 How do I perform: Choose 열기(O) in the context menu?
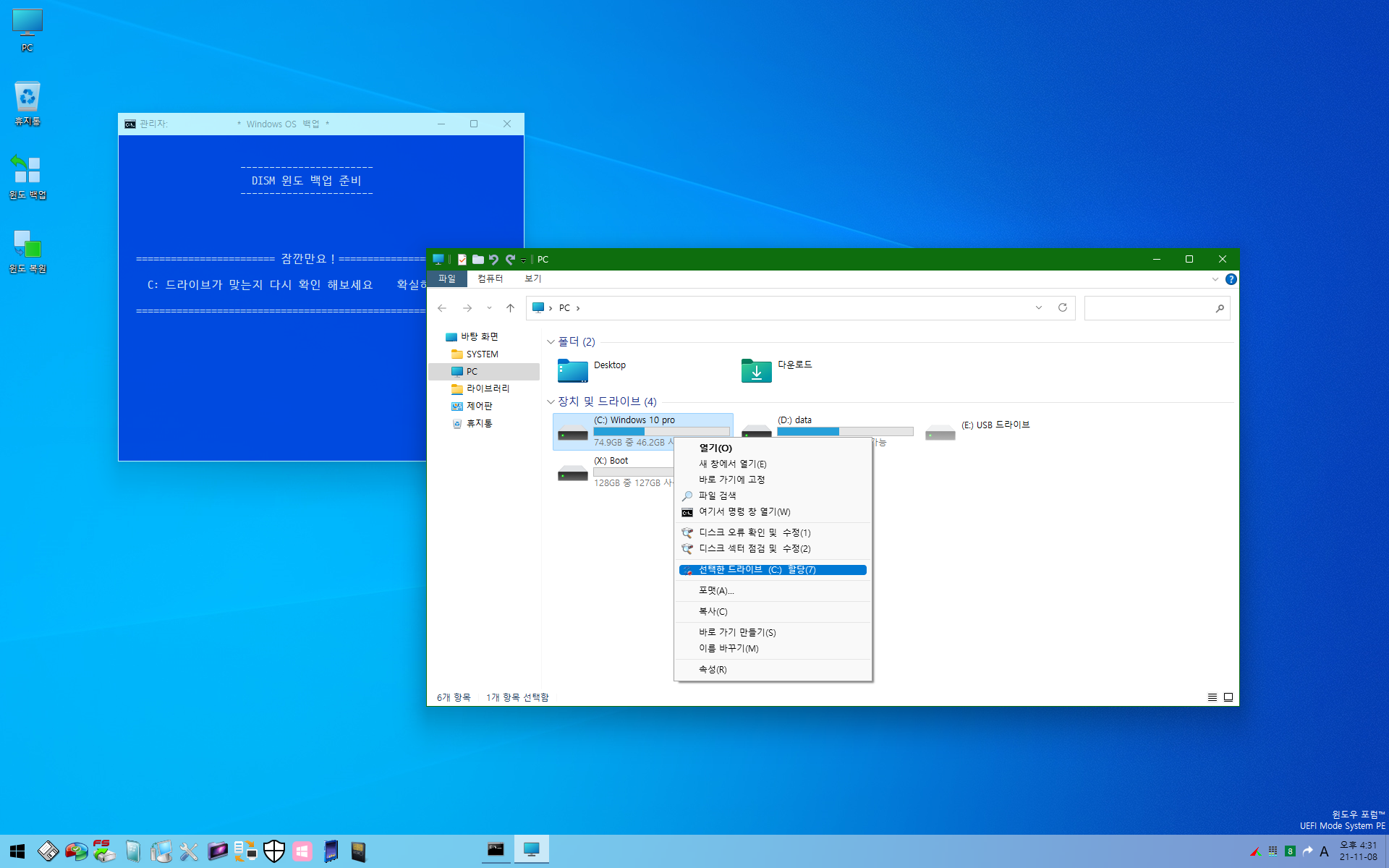(773, 448)
